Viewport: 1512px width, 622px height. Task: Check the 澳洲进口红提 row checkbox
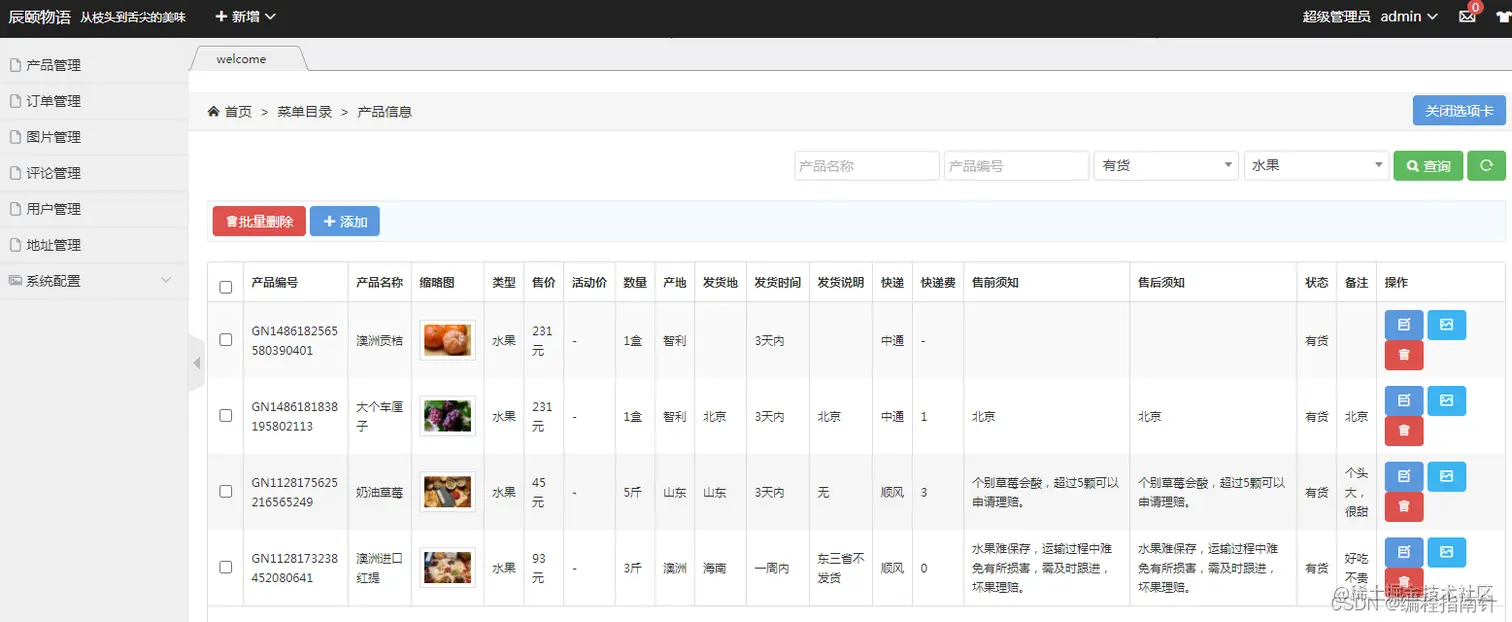point(225,567)
